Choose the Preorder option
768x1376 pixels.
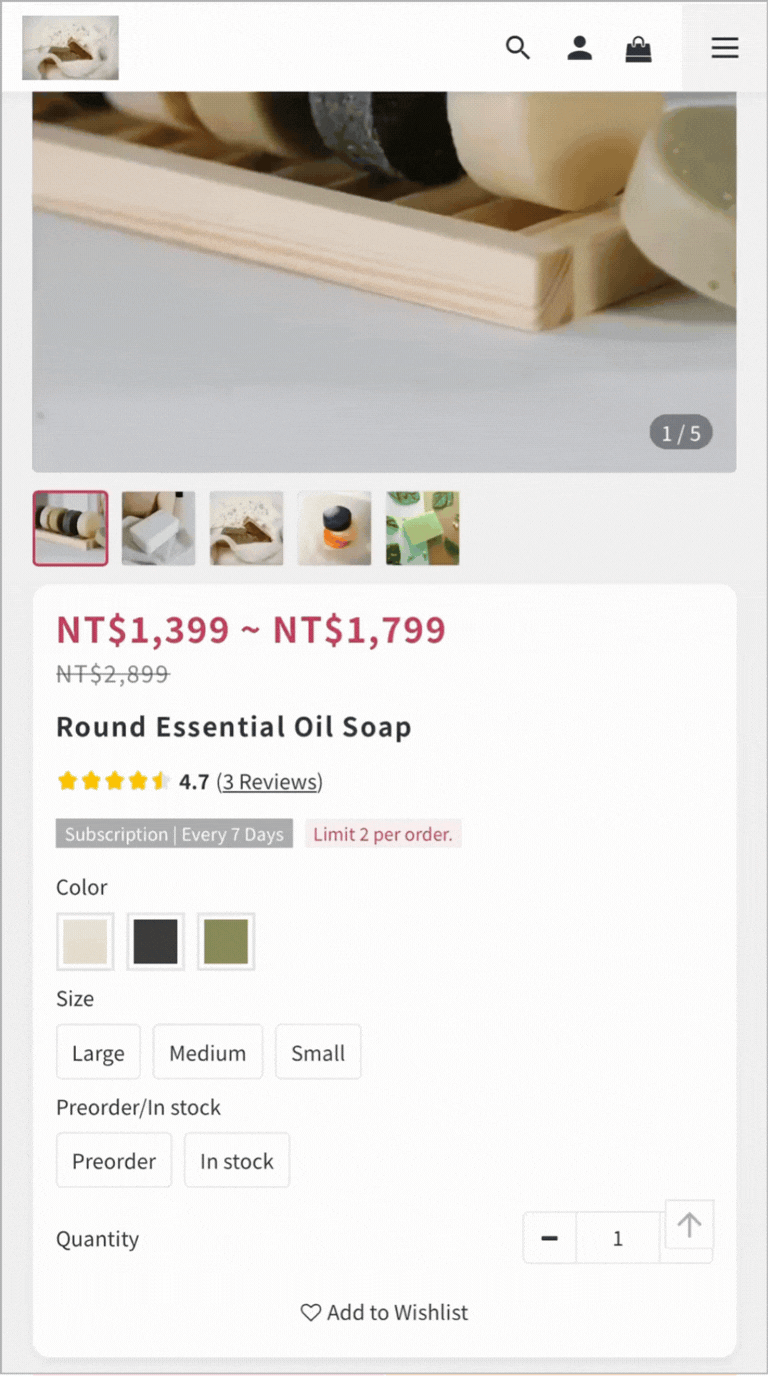(114, 1160)
